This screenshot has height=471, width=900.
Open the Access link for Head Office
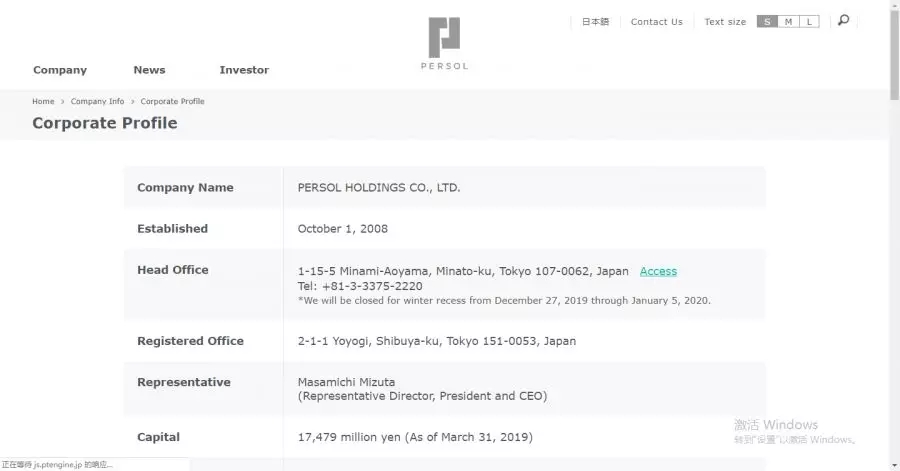(x=658, y=271)
